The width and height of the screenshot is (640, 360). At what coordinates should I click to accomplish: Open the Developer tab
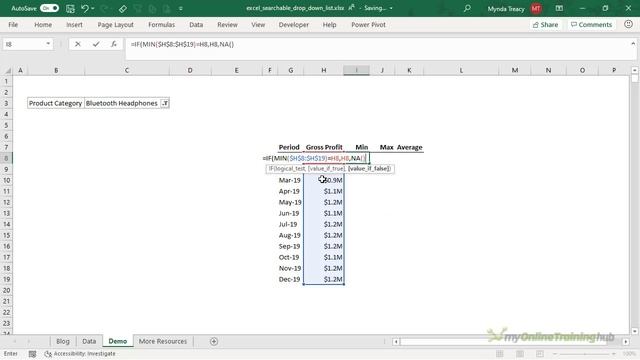click(293, 24)
